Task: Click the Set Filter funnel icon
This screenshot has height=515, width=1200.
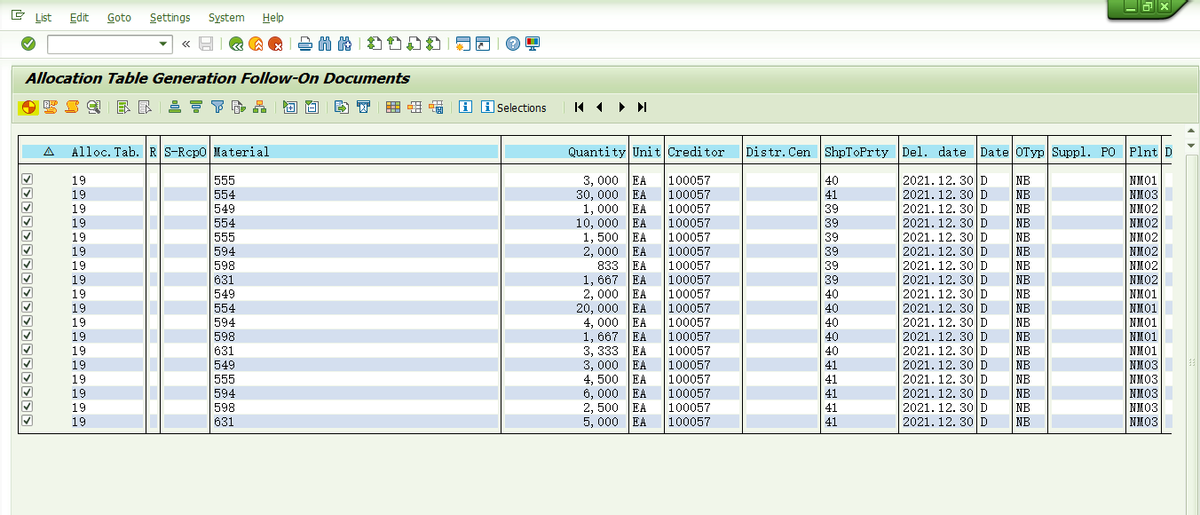Action: pyautogui.click(x=217, y=107)
